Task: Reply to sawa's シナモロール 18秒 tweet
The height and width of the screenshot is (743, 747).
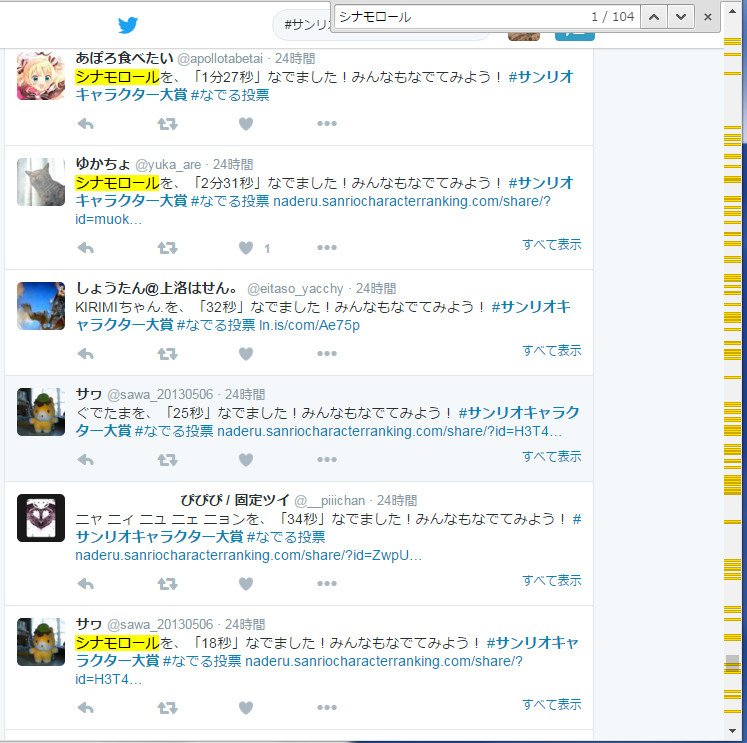Action: click(86, 708)
